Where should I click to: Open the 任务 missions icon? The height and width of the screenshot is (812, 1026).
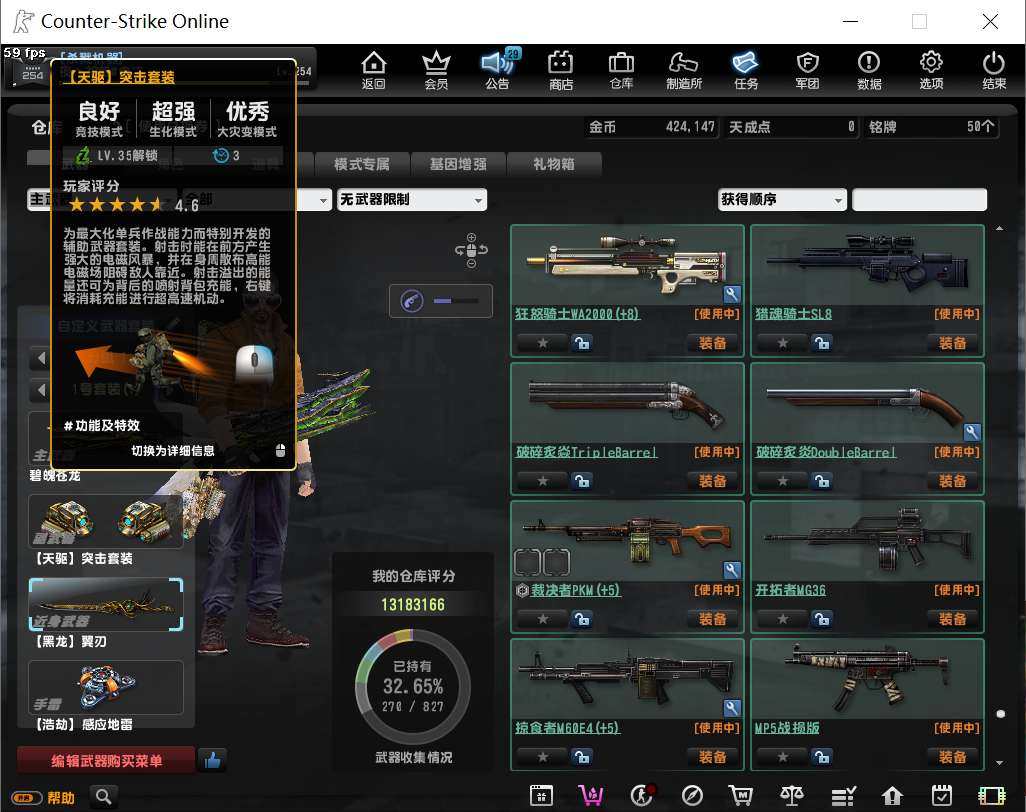point(745,70)
